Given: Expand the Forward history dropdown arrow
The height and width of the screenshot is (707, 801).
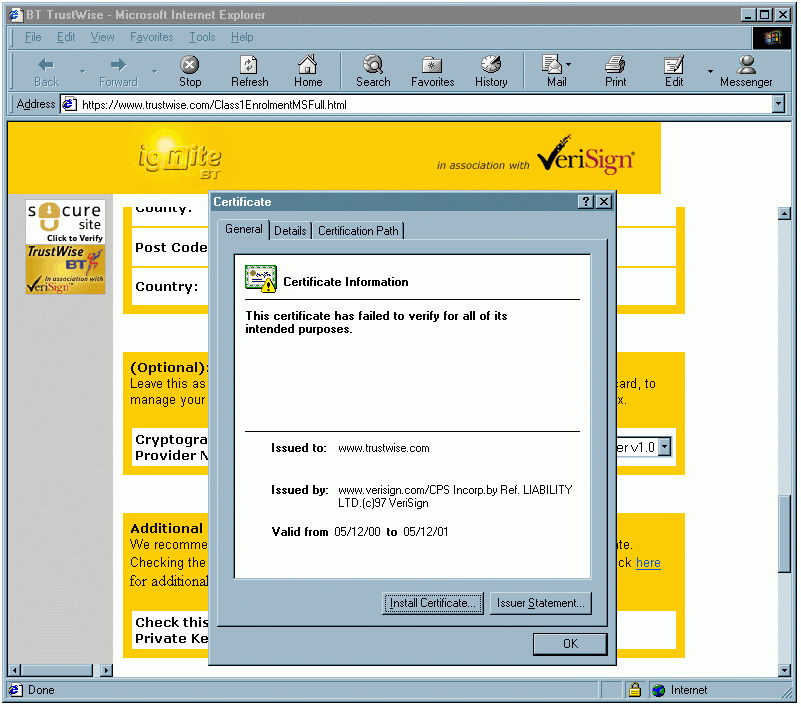Looking at the screenshot, I should [154, 72].
